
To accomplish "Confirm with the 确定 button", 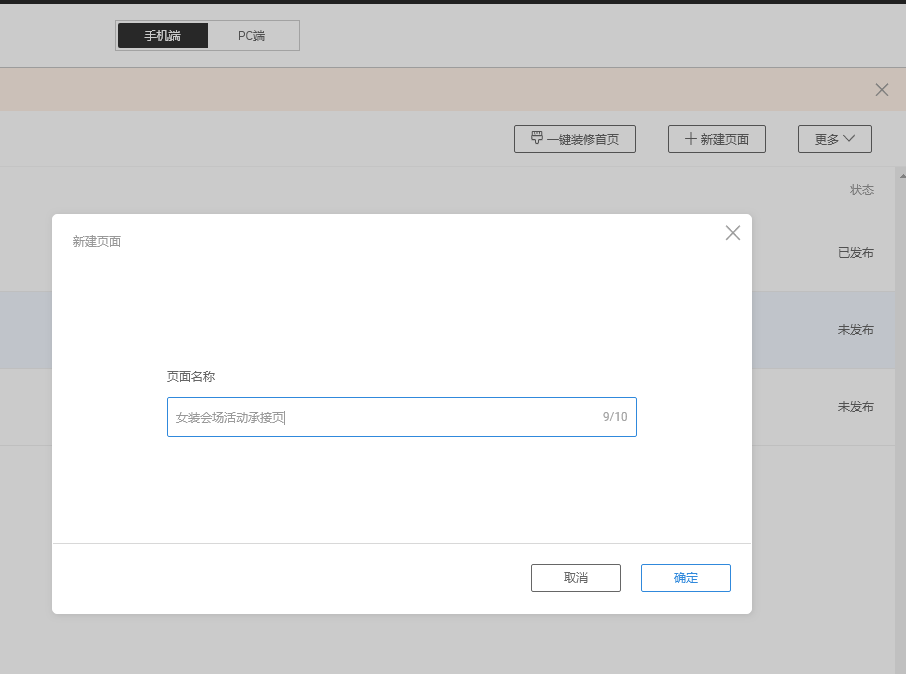I will pyautogui.click(x=685, y=577).
